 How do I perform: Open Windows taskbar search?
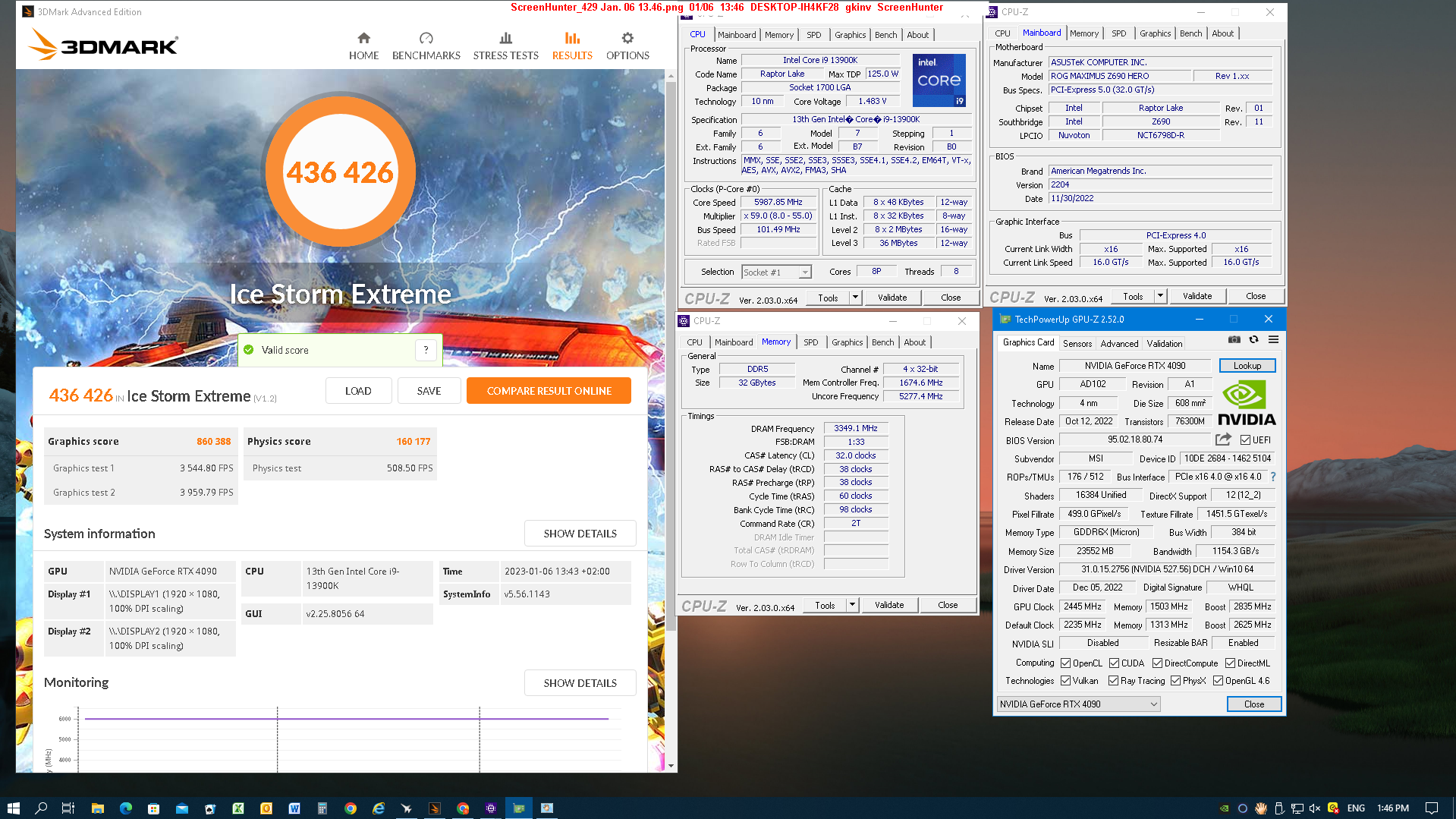click(x=41, y=808)
